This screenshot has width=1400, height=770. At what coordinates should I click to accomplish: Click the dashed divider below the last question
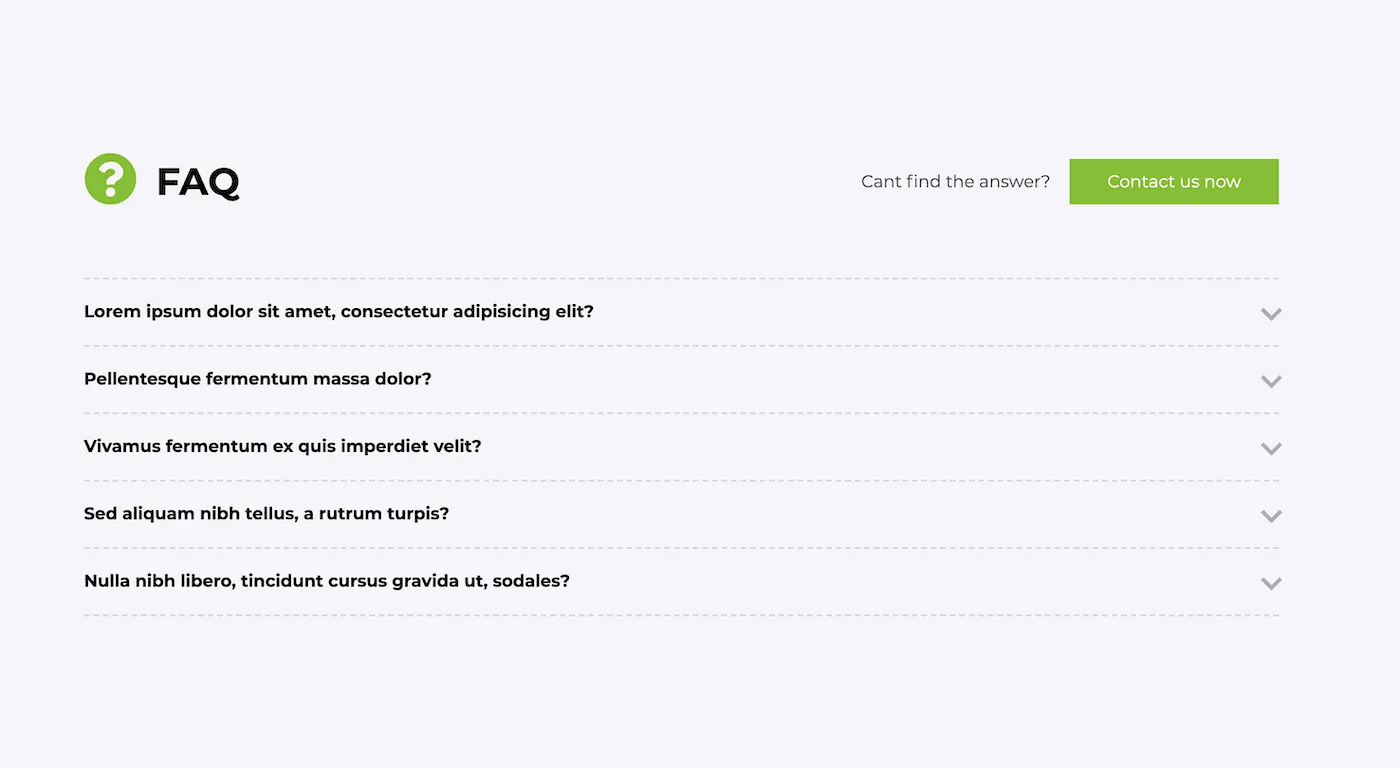(681, 616)
